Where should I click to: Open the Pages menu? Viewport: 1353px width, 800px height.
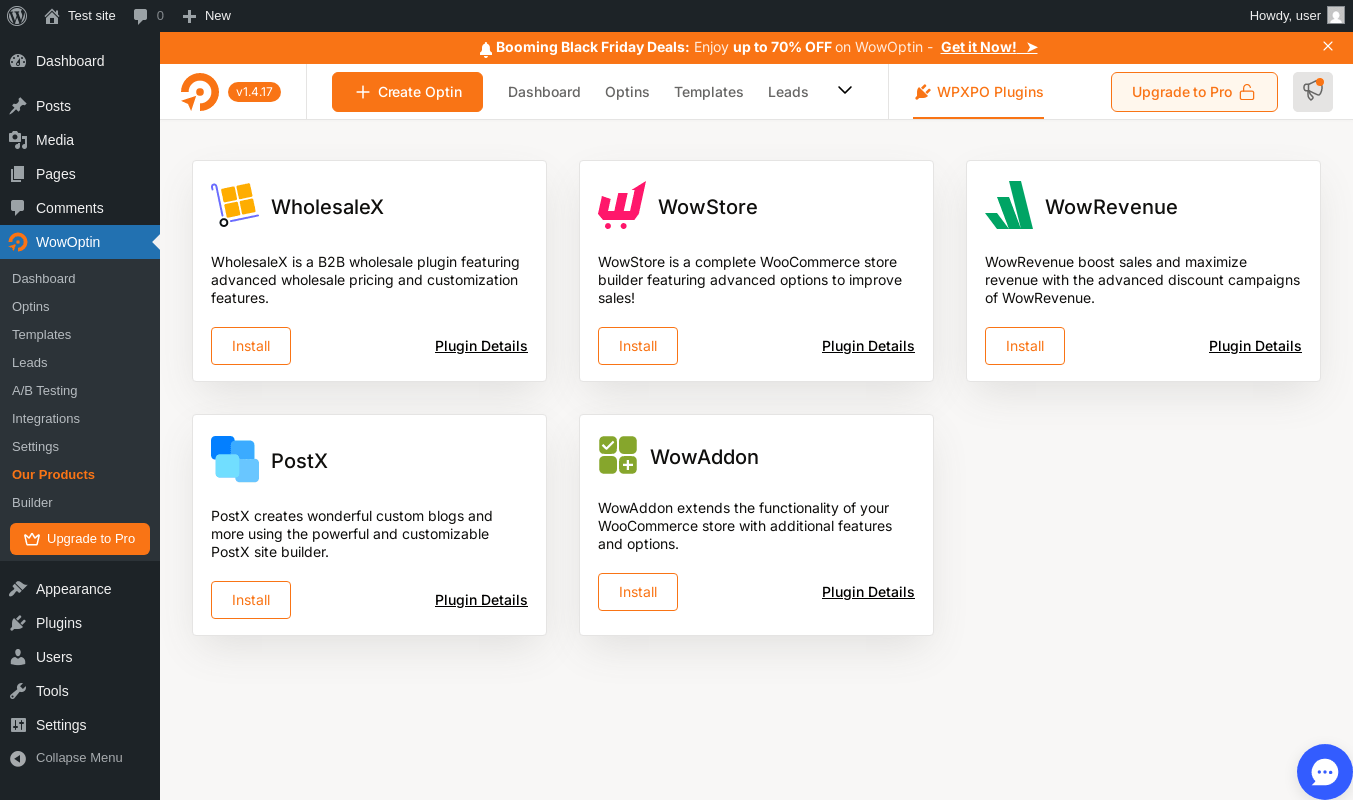(x=80, y=174)
